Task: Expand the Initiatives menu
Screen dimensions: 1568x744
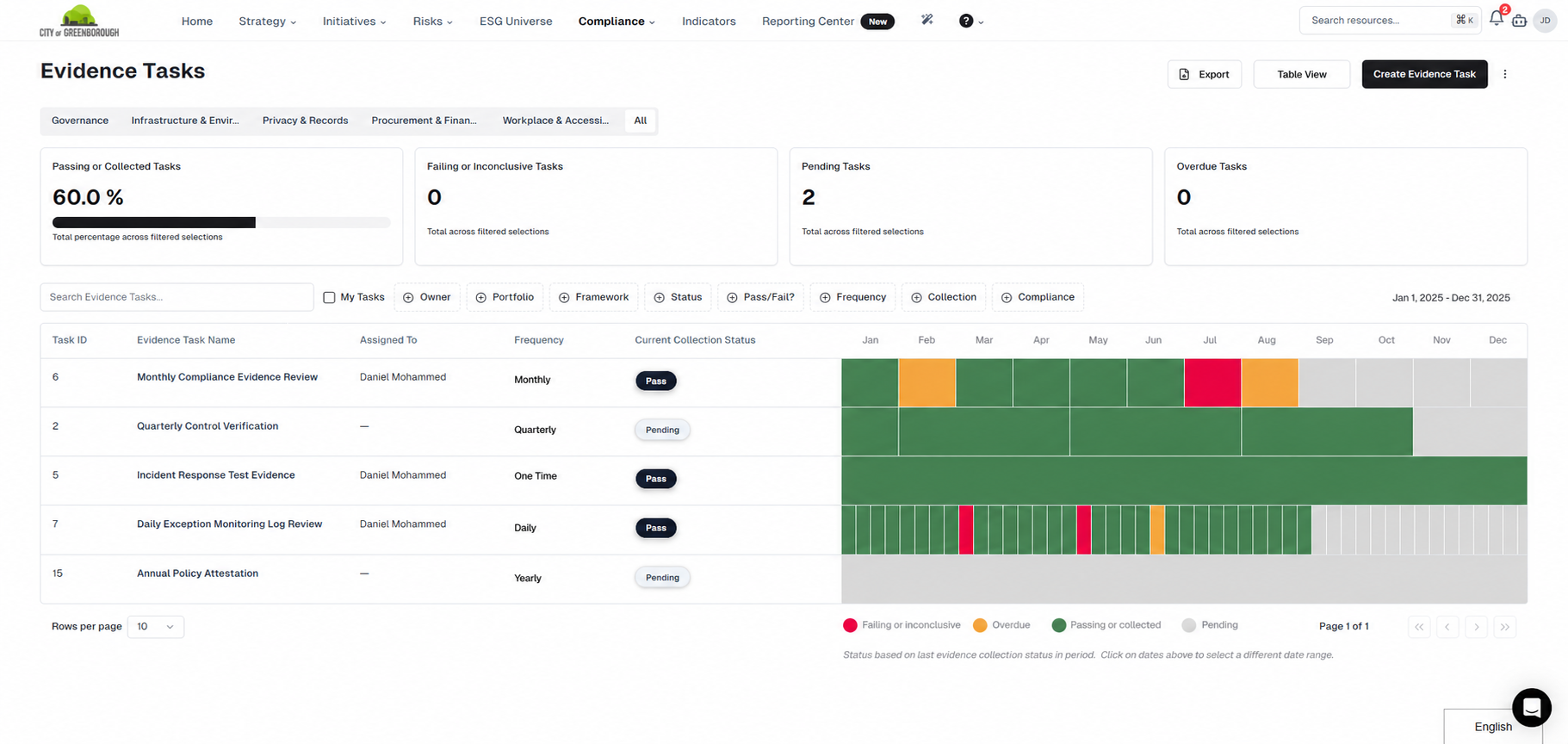Action: point(354,21)
